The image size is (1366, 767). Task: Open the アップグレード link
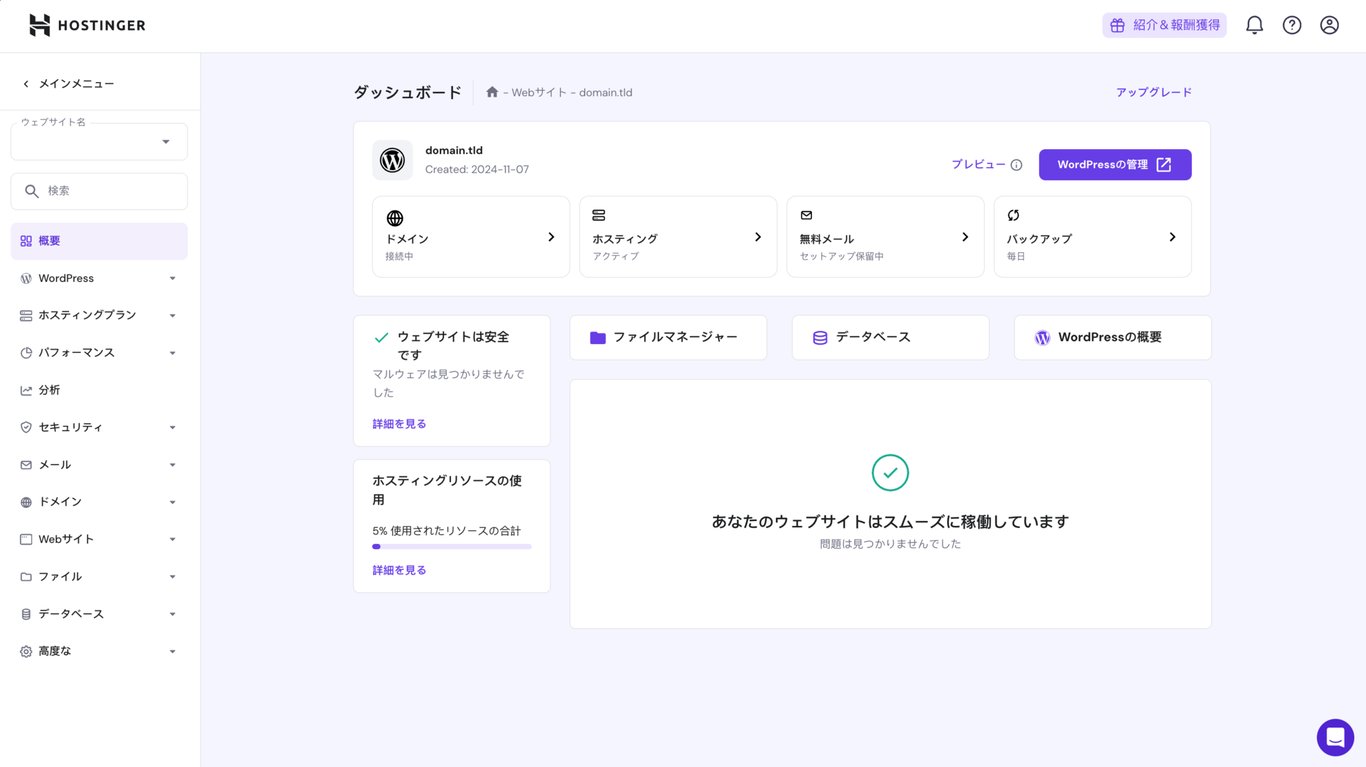[x=1154, y=91]
